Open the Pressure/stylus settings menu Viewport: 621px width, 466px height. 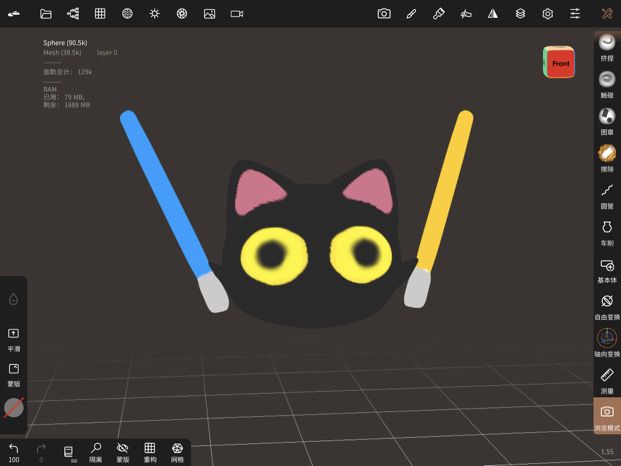pos(466,14)
